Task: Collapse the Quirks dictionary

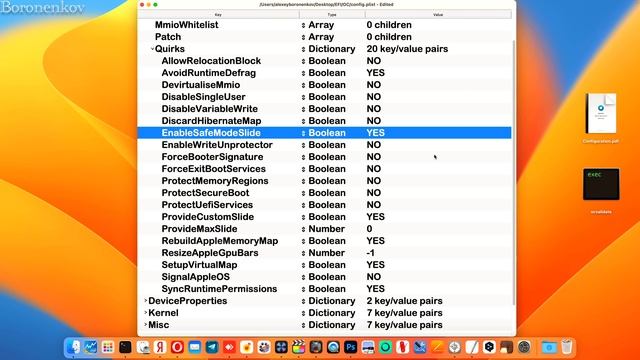Action: pyautogui.click(x=152, y=49)
